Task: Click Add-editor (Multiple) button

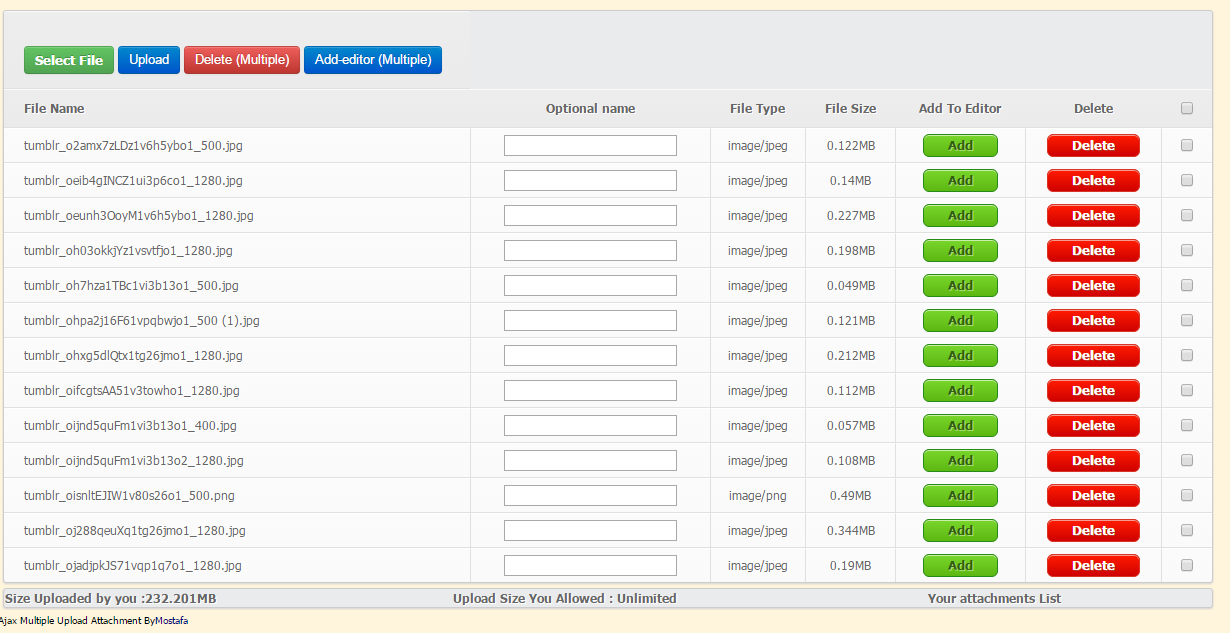Action: 372,60
